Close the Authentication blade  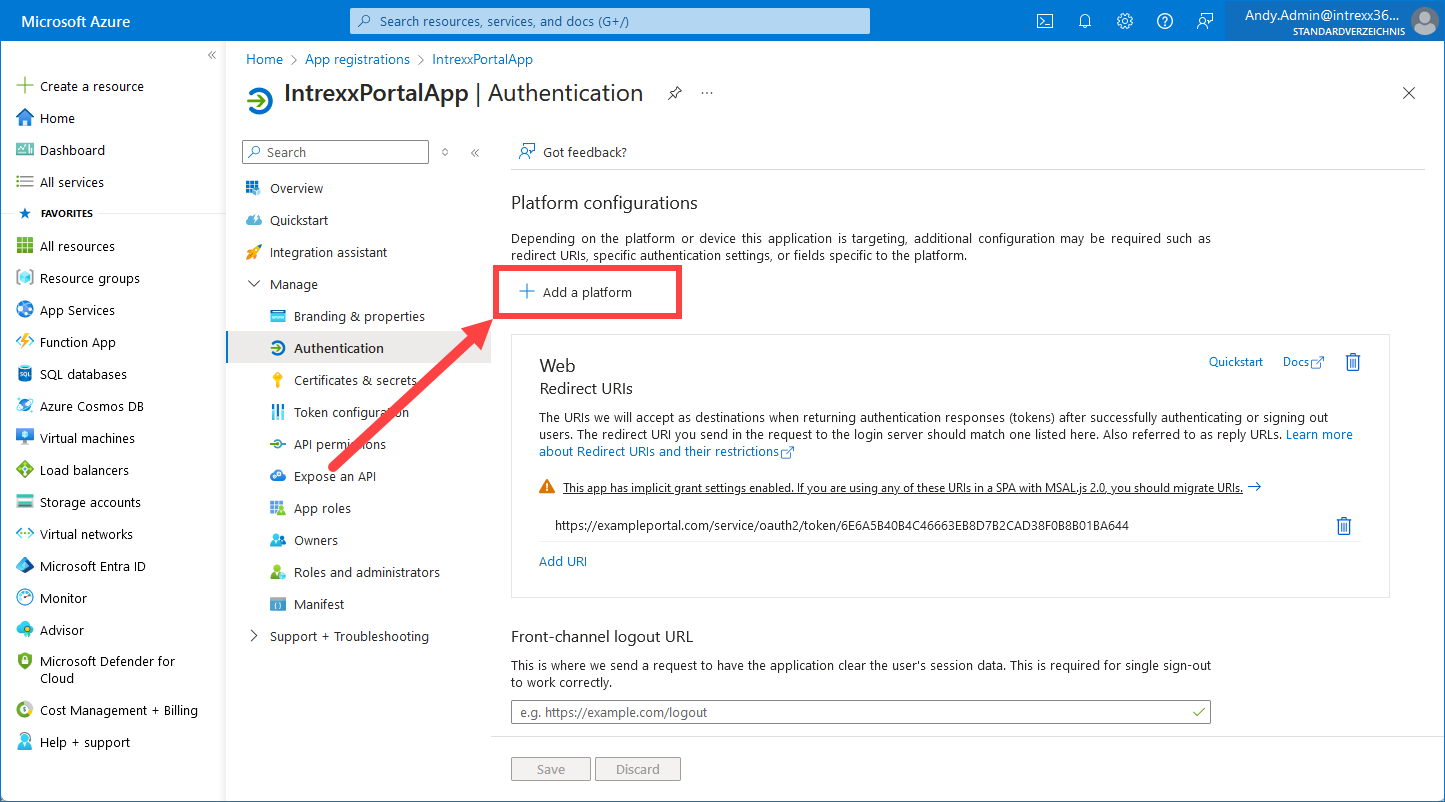[x=1409, y=93]
